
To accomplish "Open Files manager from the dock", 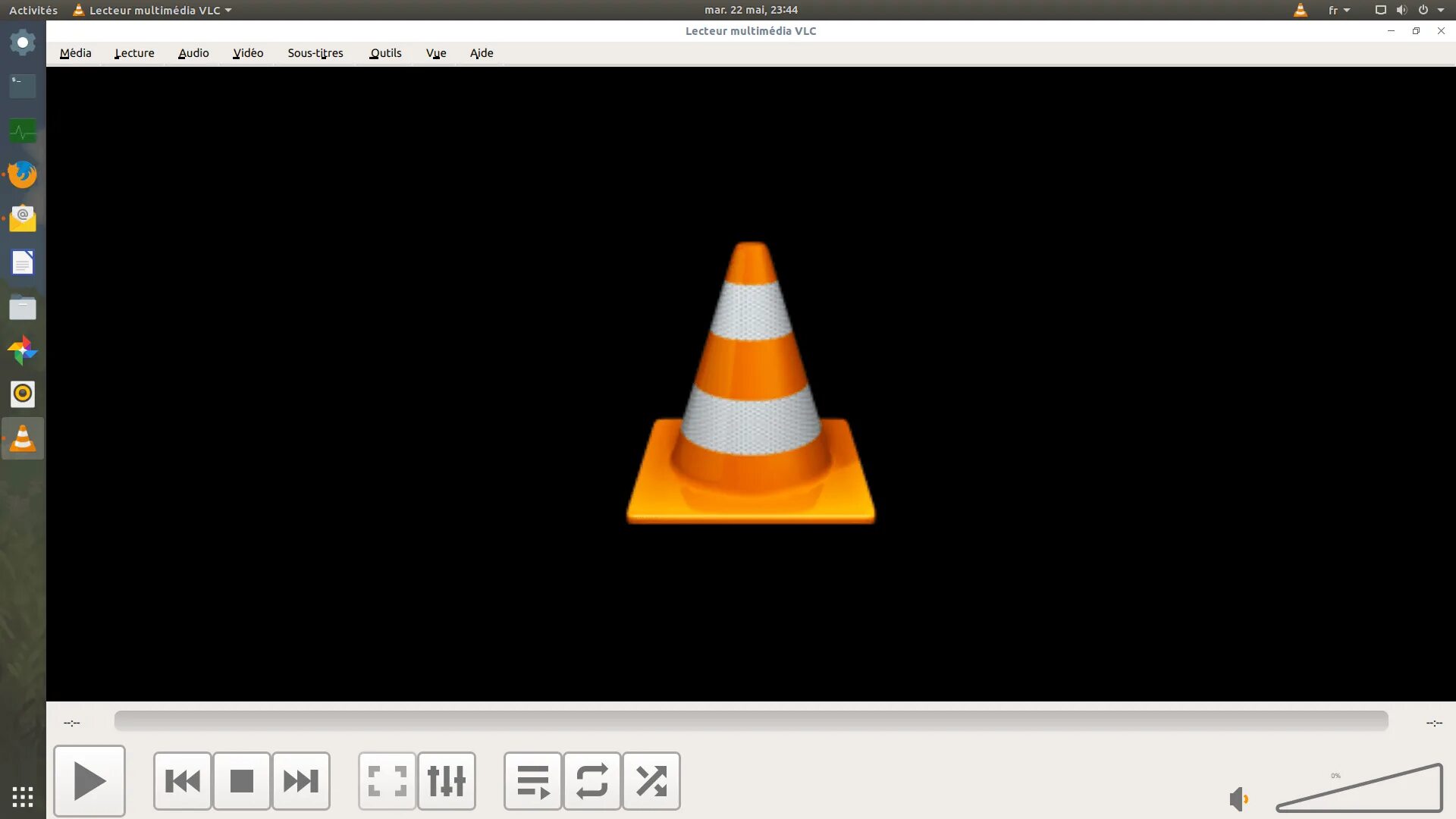I will coord(23,307).
